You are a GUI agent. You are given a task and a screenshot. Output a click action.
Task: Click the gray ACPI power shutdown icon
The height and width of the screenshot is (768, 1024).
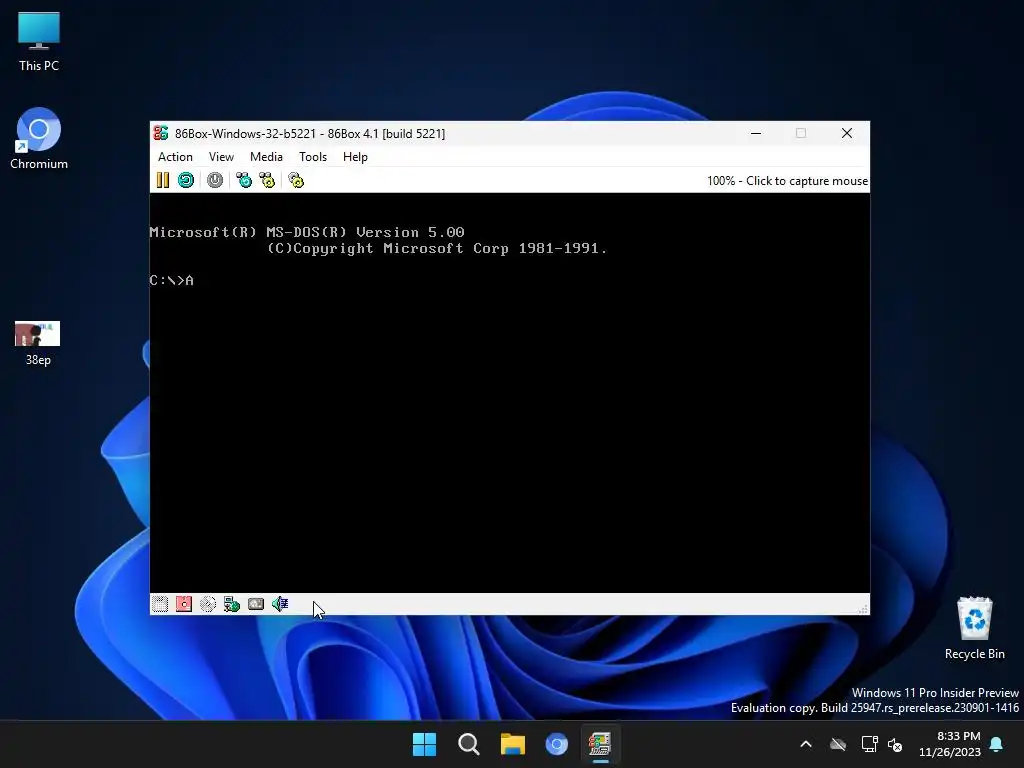[x=215, y=180]
